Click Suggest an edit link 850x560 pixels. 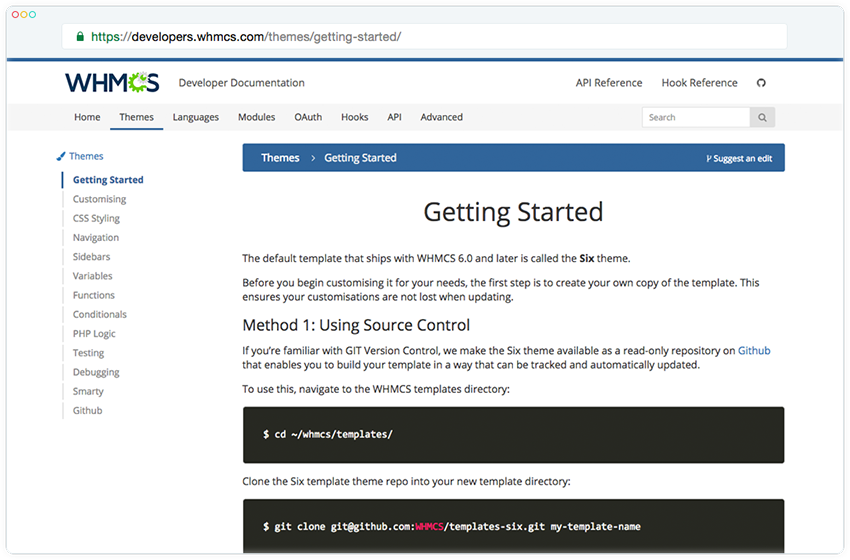click(739, 158)
